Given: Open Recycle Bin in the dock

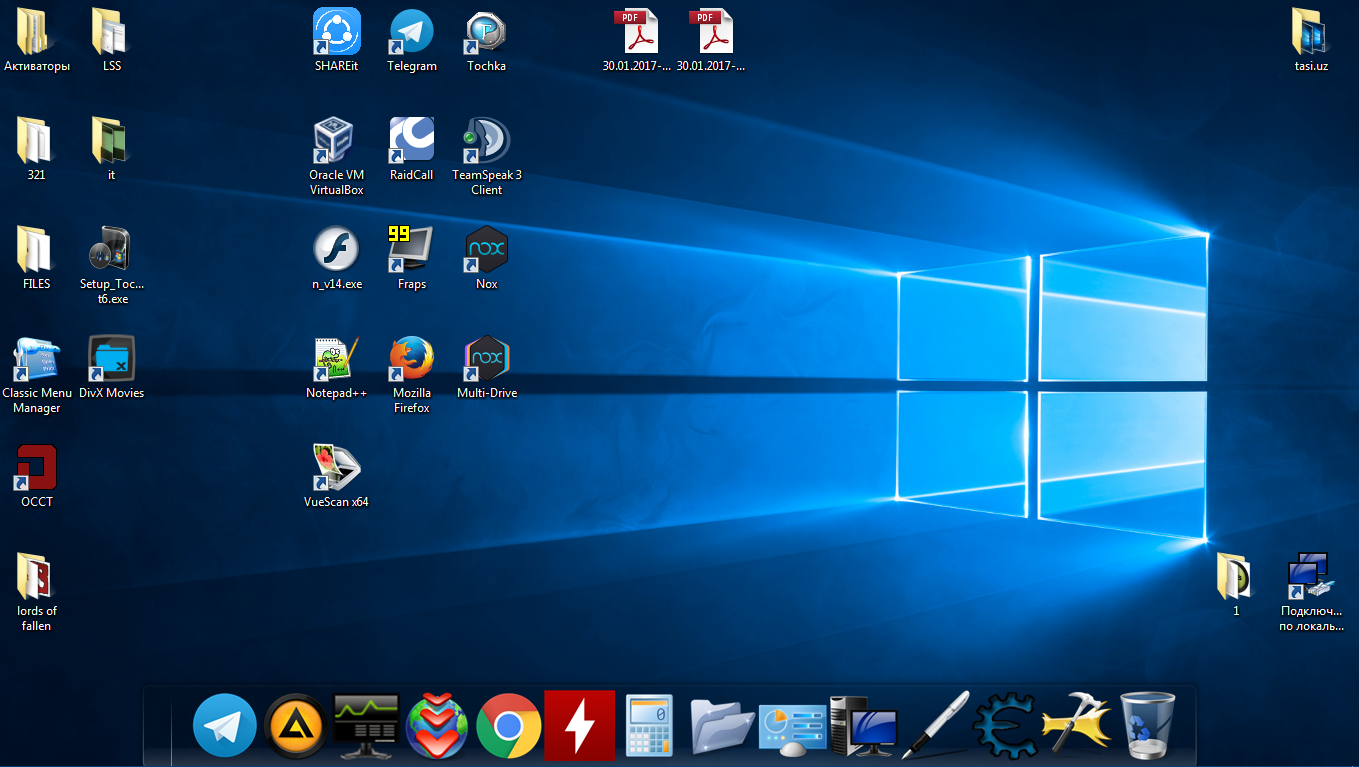Looking at the screenshot, I should pyautogui.click(x=1147, y=726).
